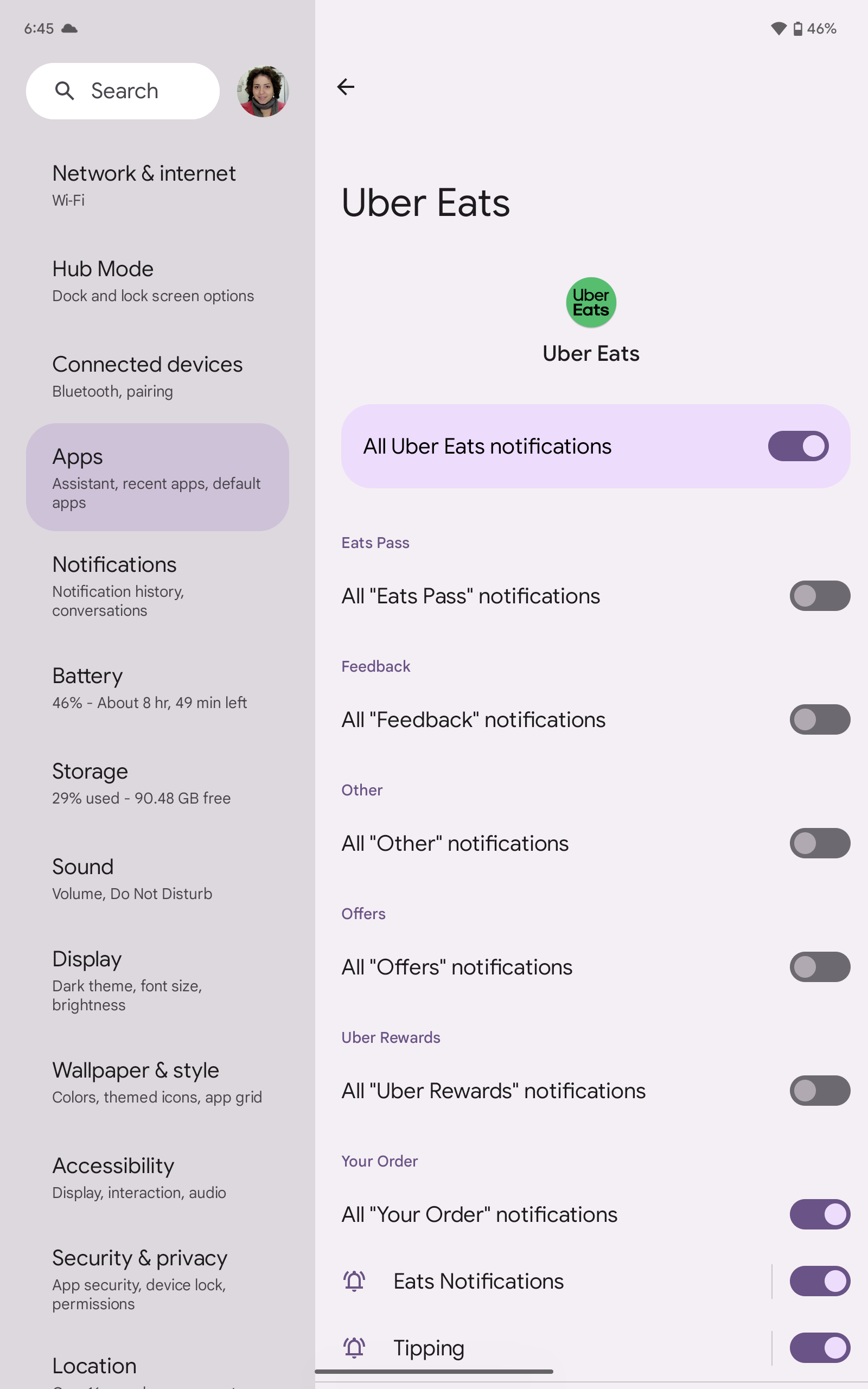The image size is (868, 1389).
Task: Open the user profile avatar
Action: point(263,91)
